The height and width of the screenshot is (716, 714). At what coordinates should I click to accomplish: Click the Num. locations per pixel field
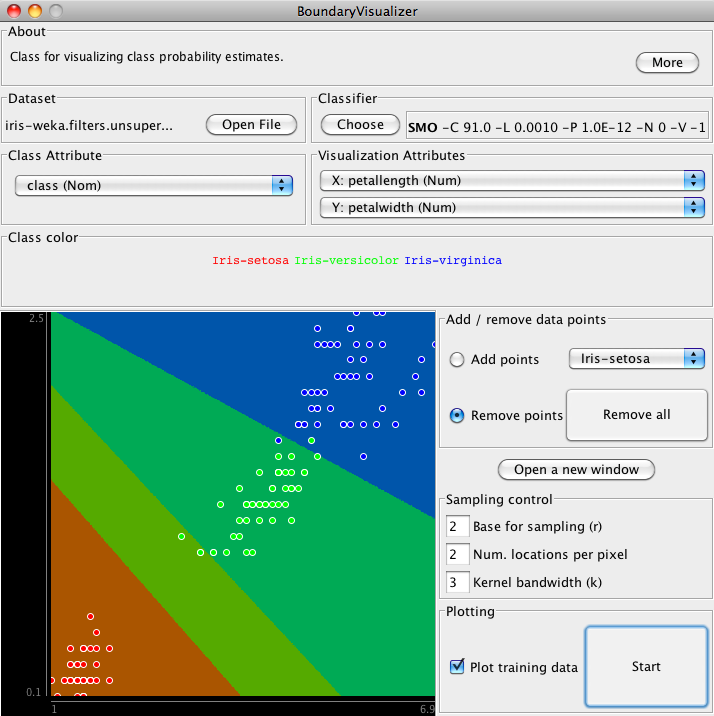(x=458, y=554)
